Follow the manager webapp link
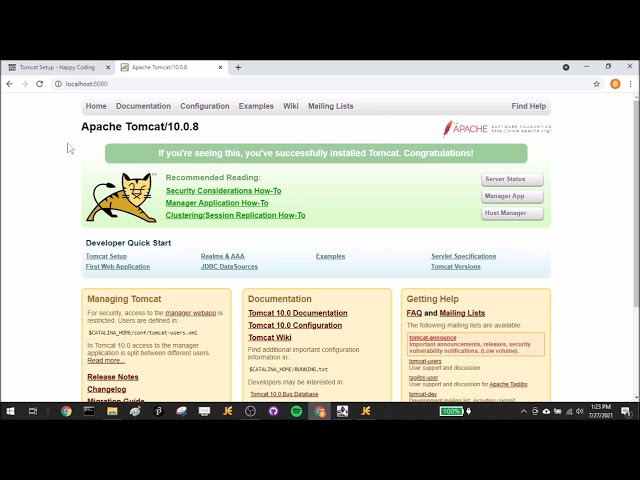Viewport: 640px width, 480px height. (191, 313)
